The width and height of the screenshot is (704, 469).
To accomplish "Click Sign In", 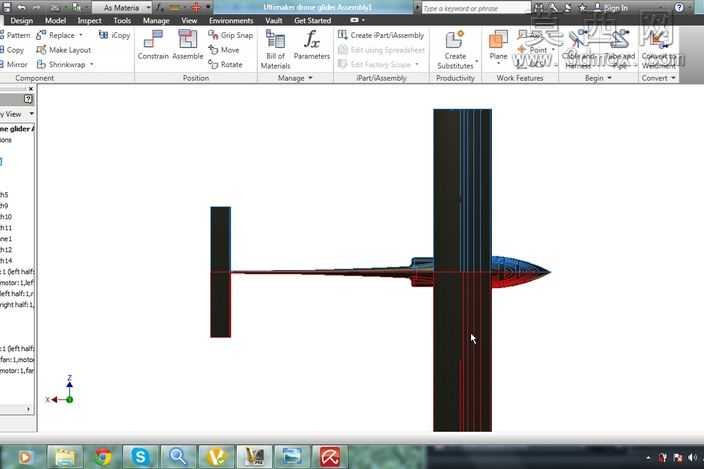I will (611, 8).
